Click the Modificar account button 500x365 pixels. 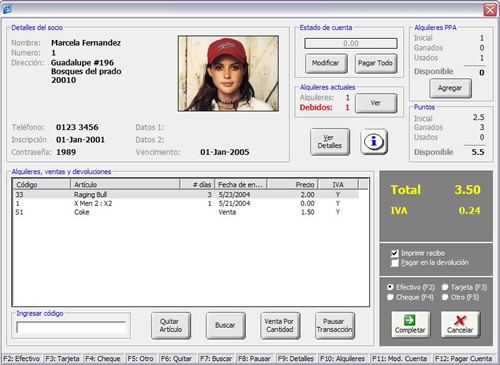326,63
